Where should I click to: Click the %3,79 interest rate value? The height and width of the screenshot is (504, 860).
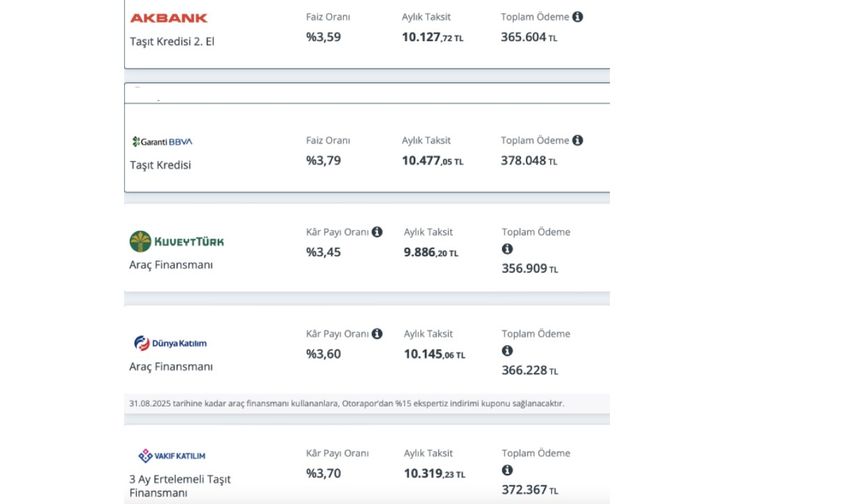(x=324, y=161)
